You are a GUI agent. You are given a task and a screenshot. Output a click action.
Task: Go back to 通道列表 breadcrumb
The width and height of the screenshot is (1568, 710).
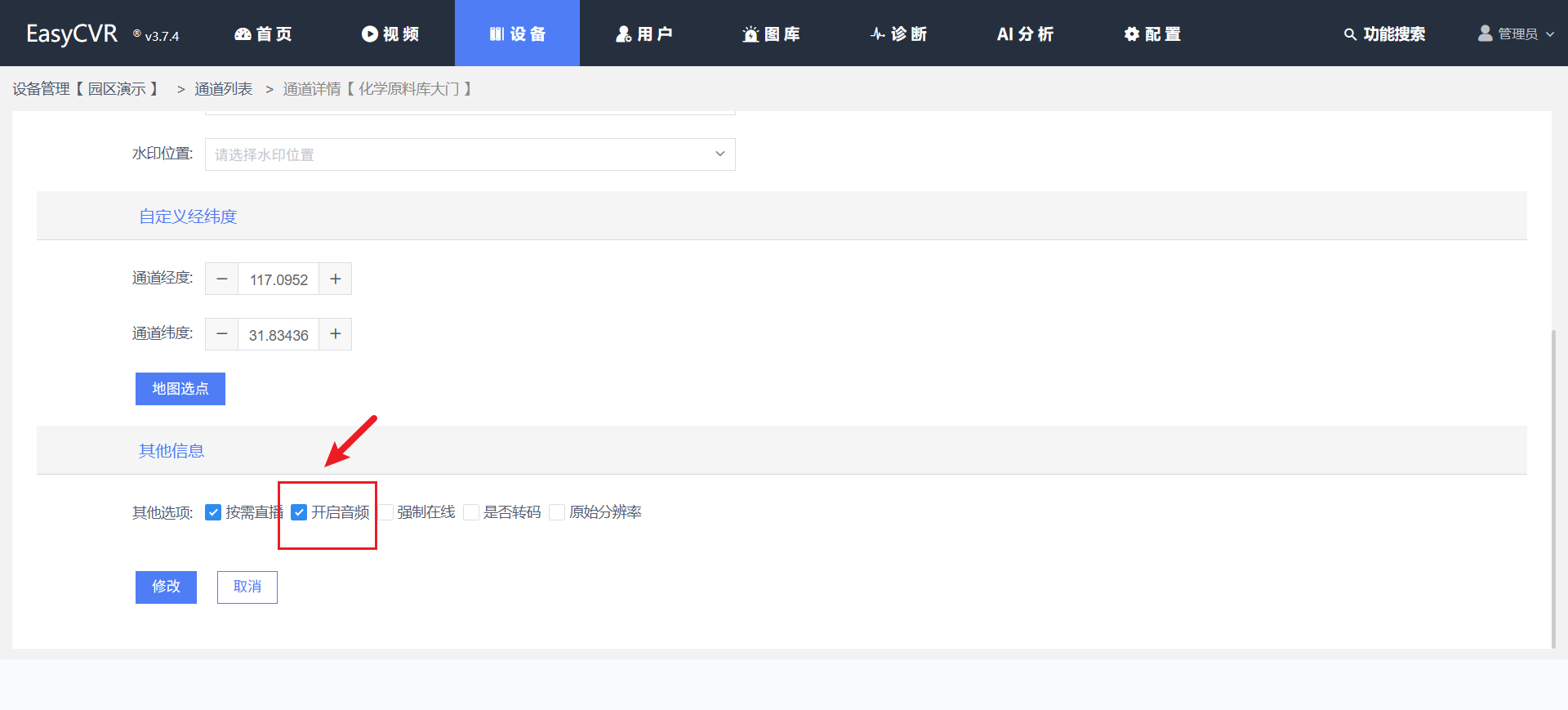tap(223, 89)
